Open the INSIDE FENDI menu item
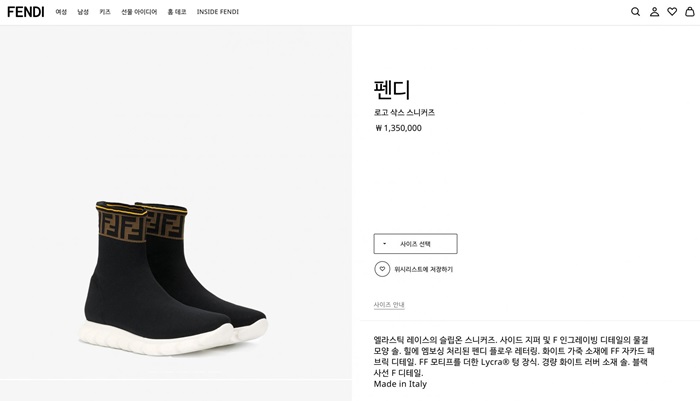This screenshot has width=700, height=401. [x=217, y=12]
